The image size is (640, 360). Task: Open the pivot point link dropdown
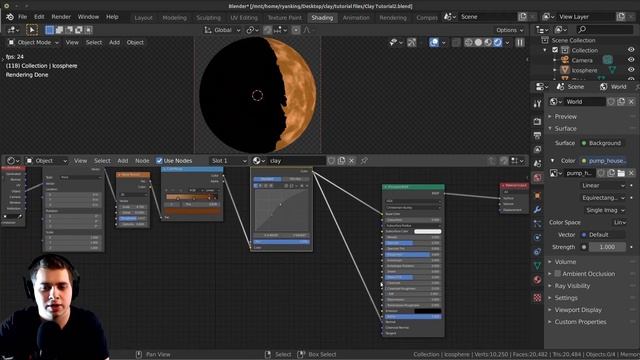pos(253,30)
